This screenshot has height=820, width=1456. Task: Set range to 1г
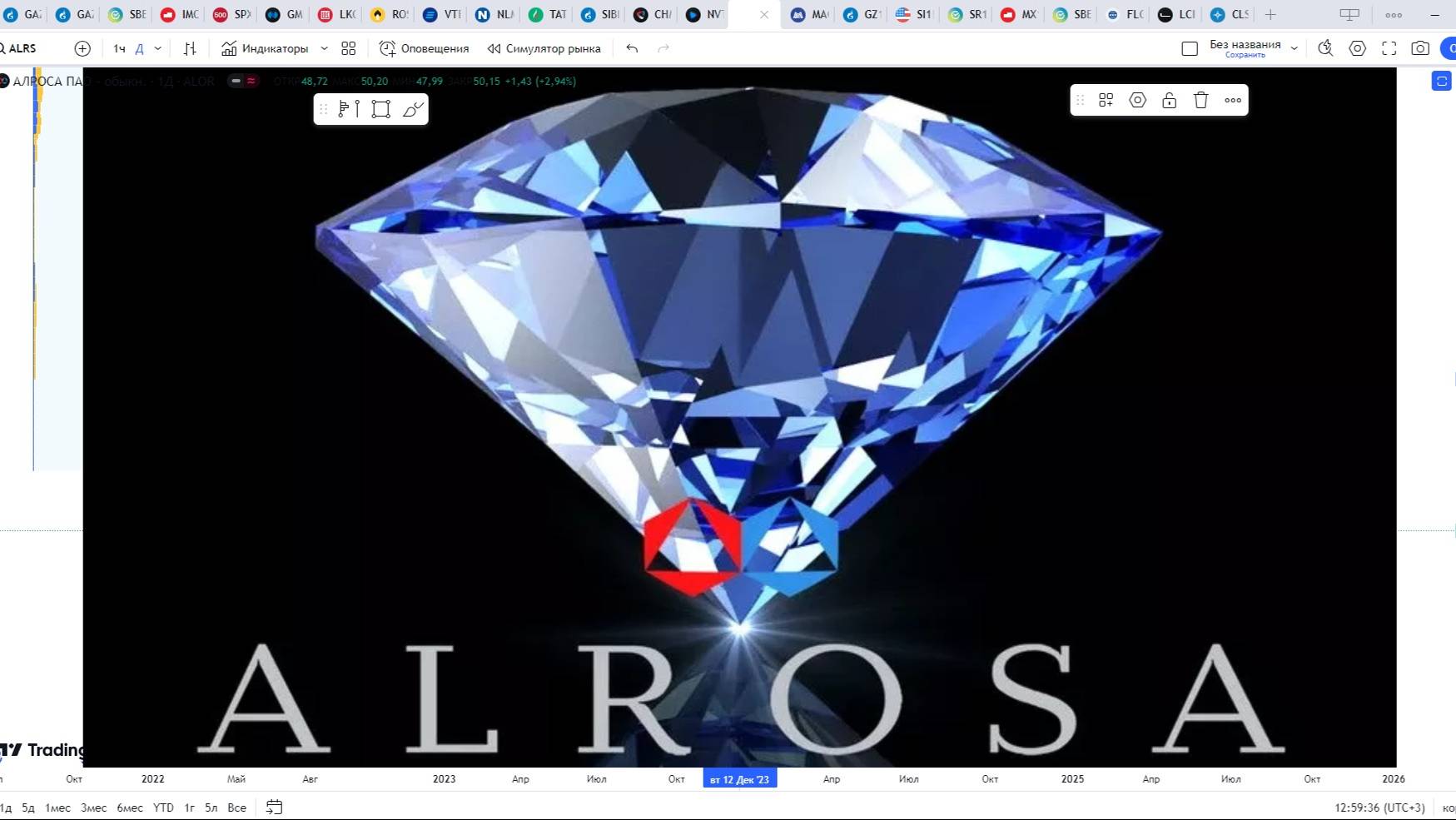pos(189,808)
